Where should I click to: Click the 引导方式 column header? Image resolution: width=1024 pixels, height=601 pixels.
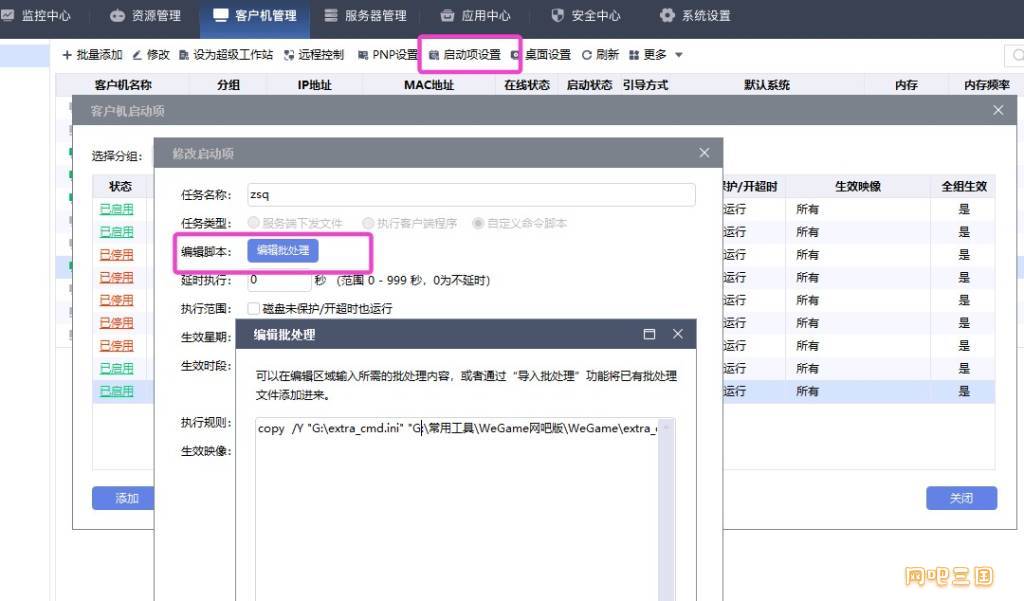[x=645, y=85]
